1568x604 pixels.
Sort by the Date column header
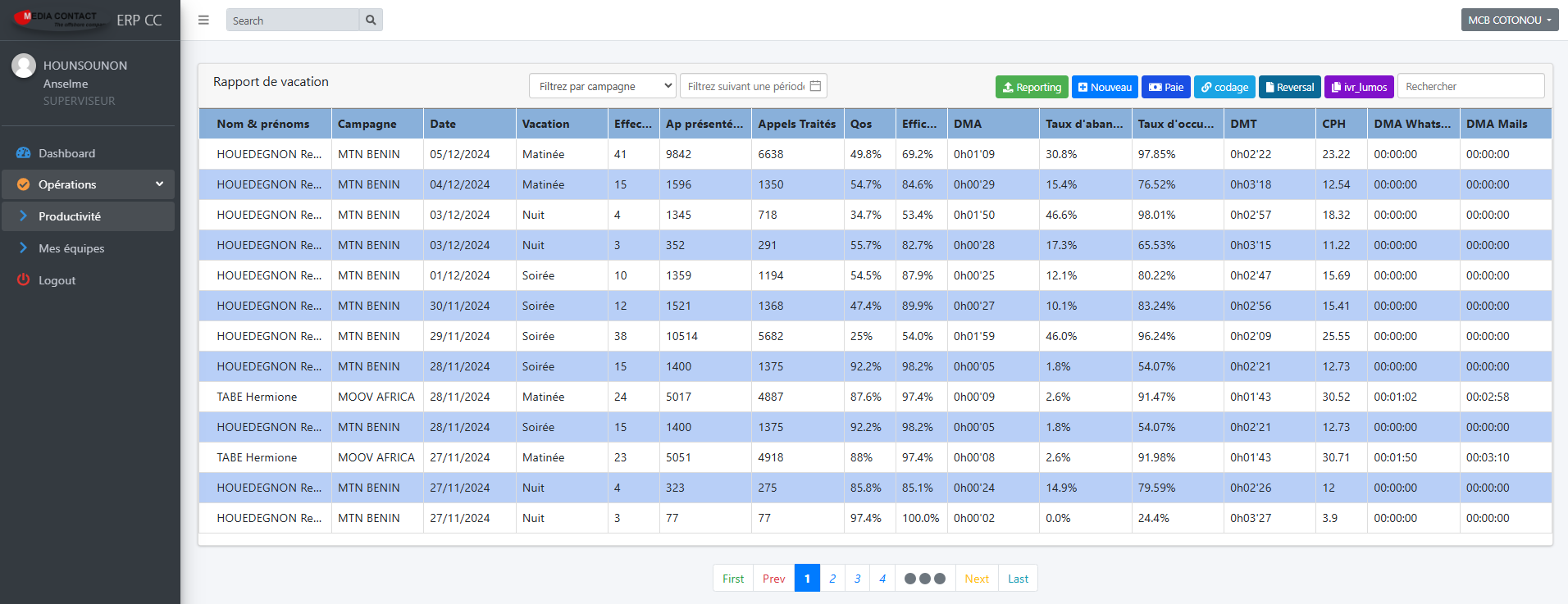443,124
